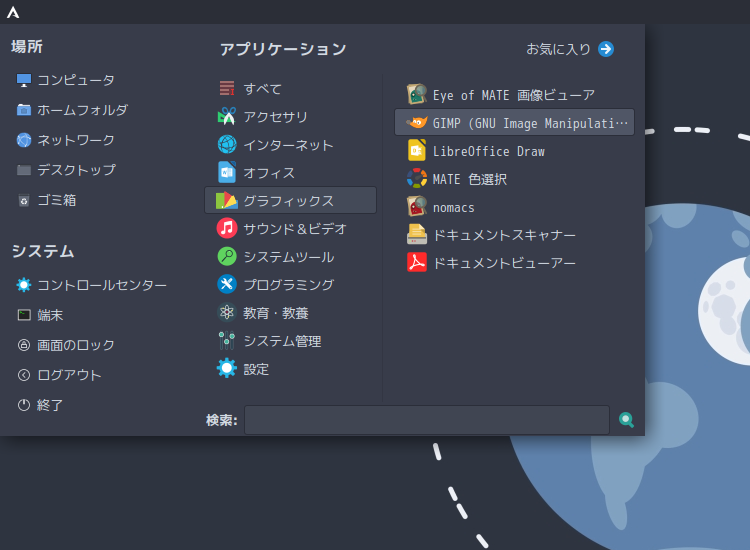The height and width of the screenshot is (550, 750).
Task: Launch 端末 terminal icon
Action: 23,315
